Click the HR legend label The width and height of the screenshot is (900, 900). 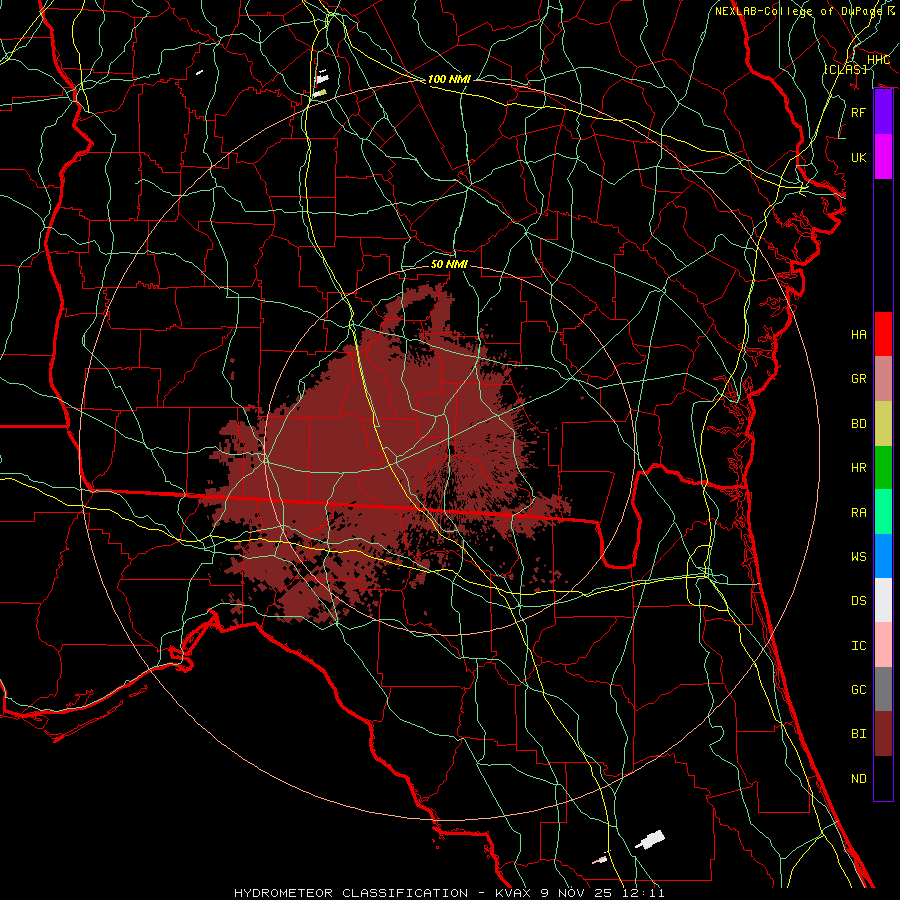[x=859, y=468]
